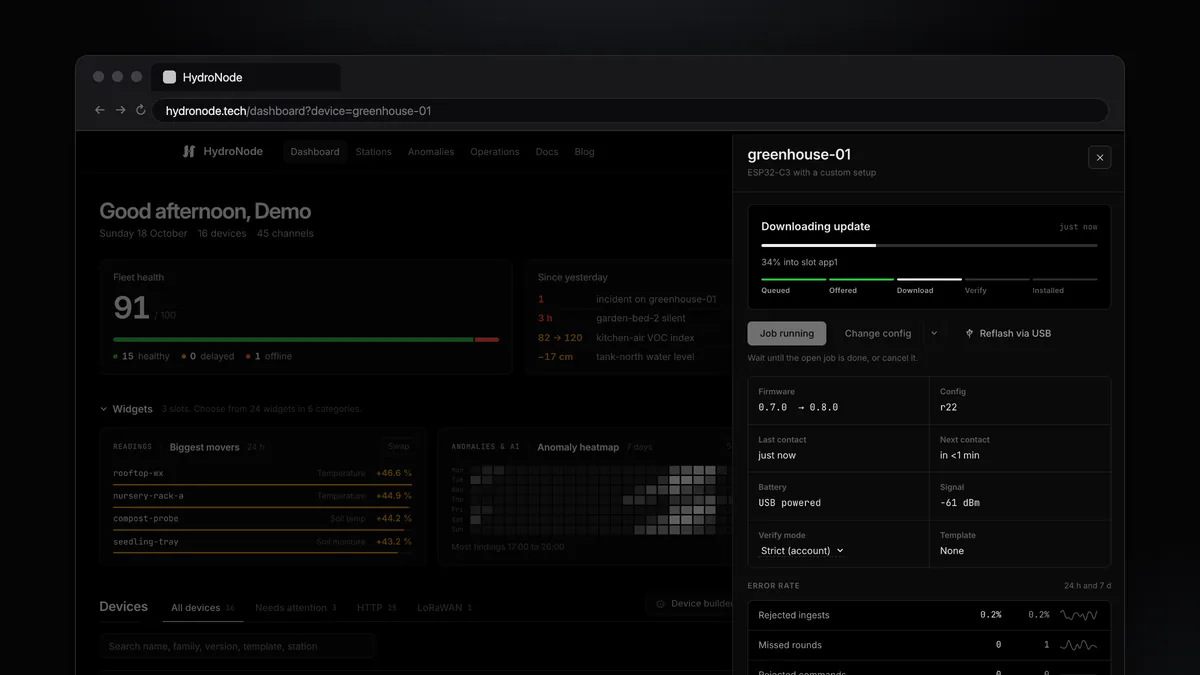The width and height of the screenshot is (1200, 675).
Task: Open the Stations nav item
Action: point(373,152)
